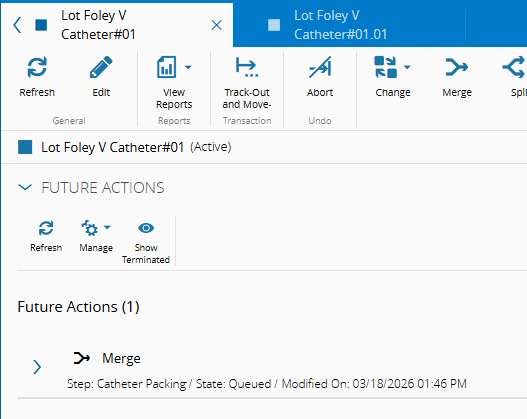Click the Merge ribbon icon
The width and height of the screenshot is (527, 419).
click(457, 67)
